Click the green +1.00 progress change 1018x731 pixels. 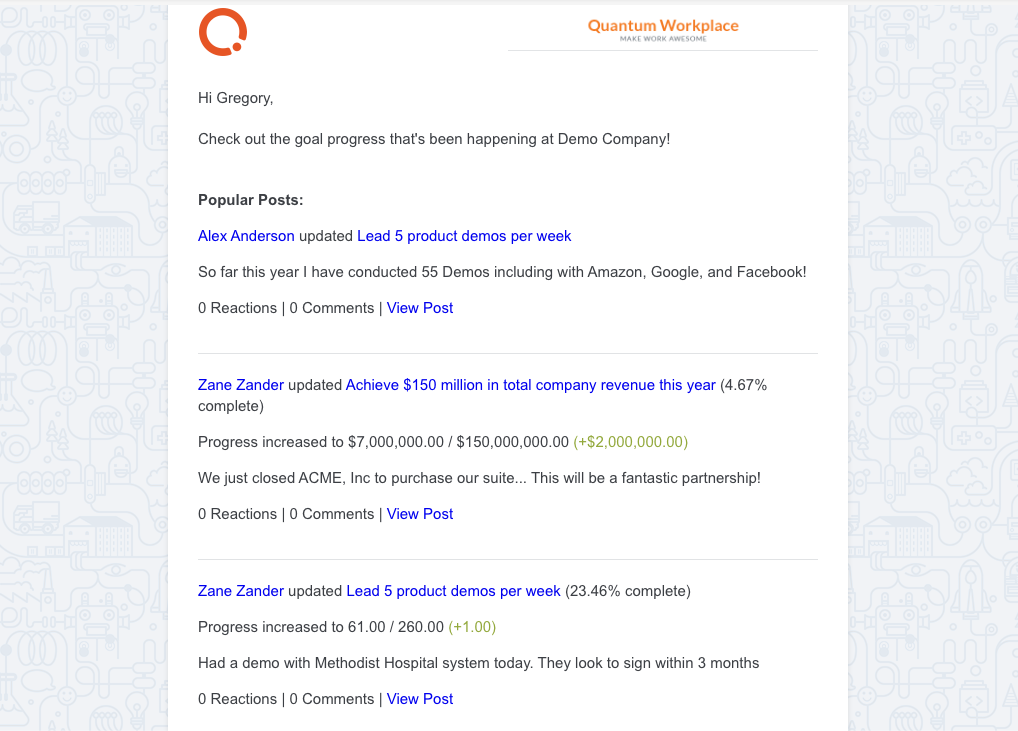tap(472, 627)
